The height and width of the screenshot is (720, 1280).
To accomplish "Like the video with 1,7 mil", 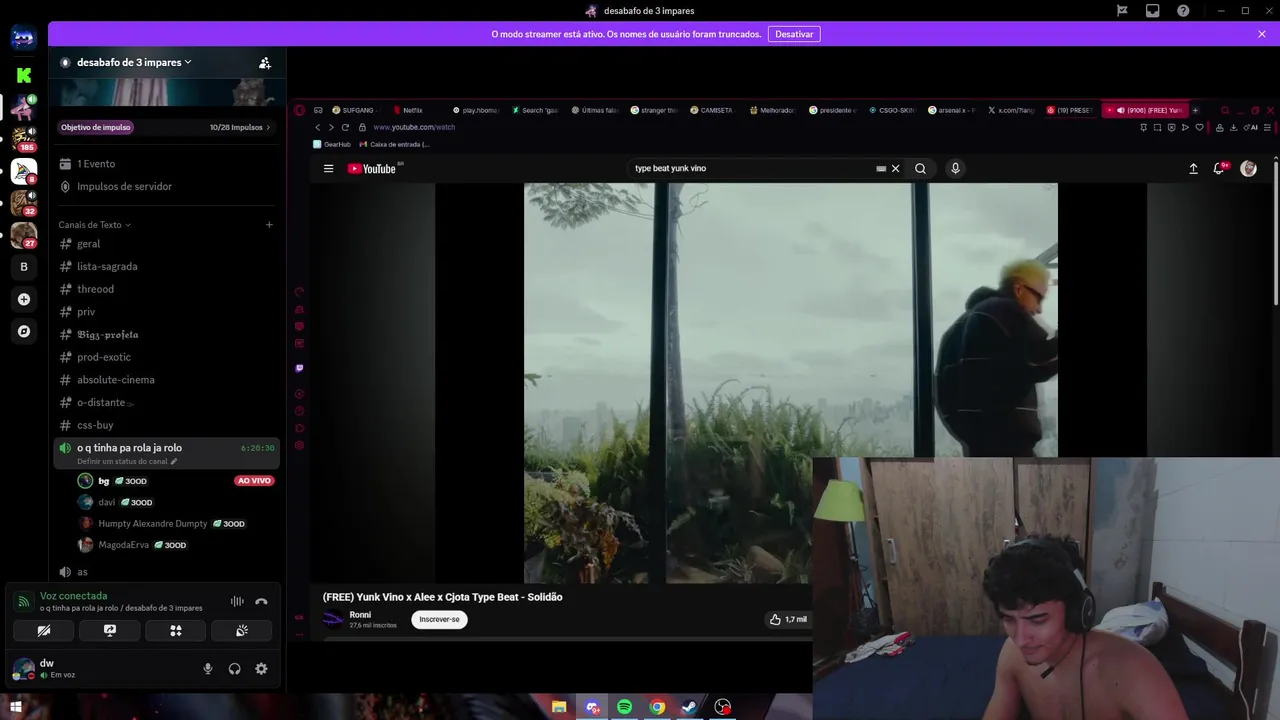I will tap(788, 619).
